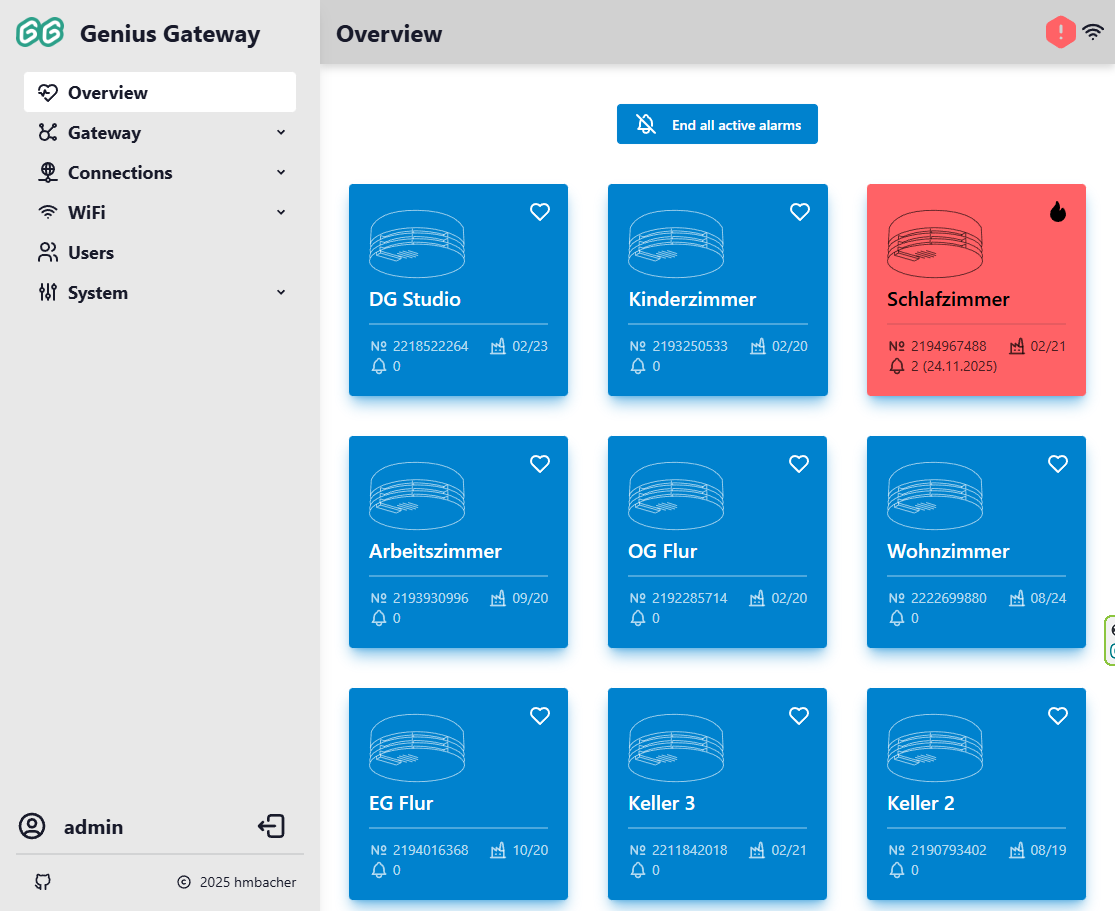Click the WiFi status icon in header
The width and height of the screenshot is (1115, 911).
pyautogui.click(x=1093, y=33)
